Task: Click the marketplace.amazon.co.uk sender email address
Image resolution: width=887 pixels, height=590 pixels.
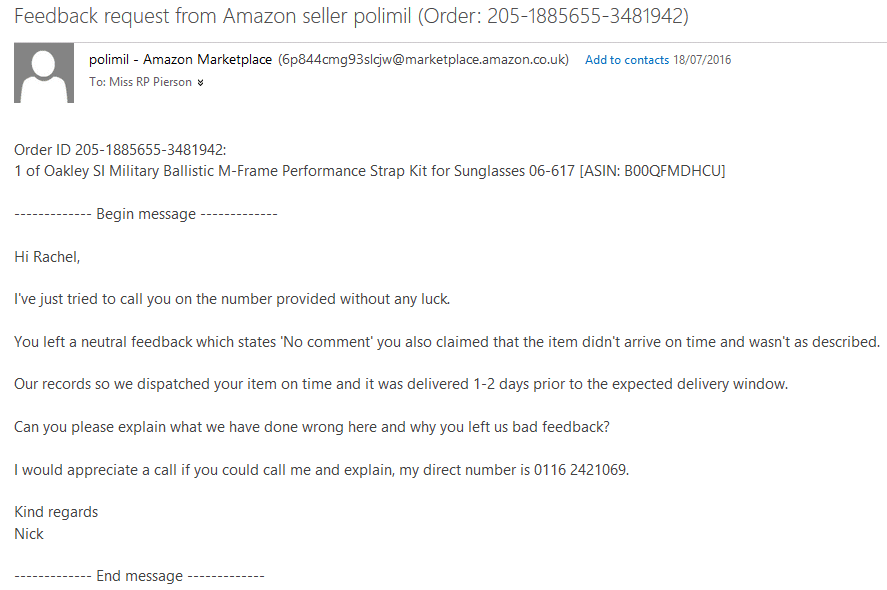Action: pos(423,59)
